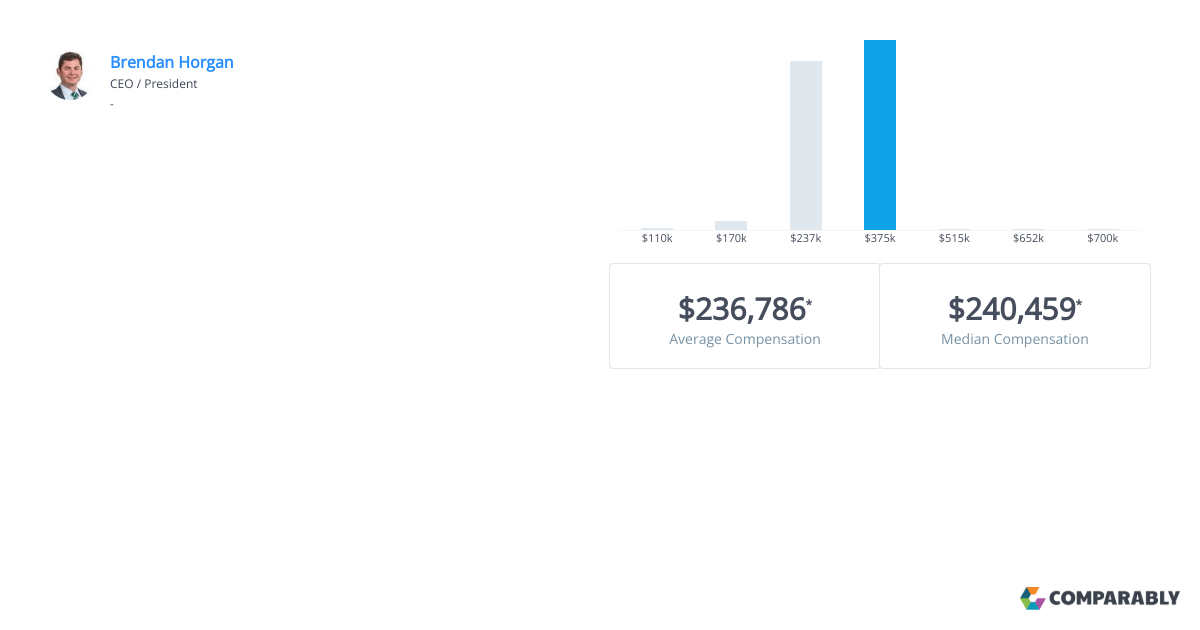This screenshot has height=630, width=1200.
Task: Select the tiny $110k bar
Action: [x=657, y=229]
